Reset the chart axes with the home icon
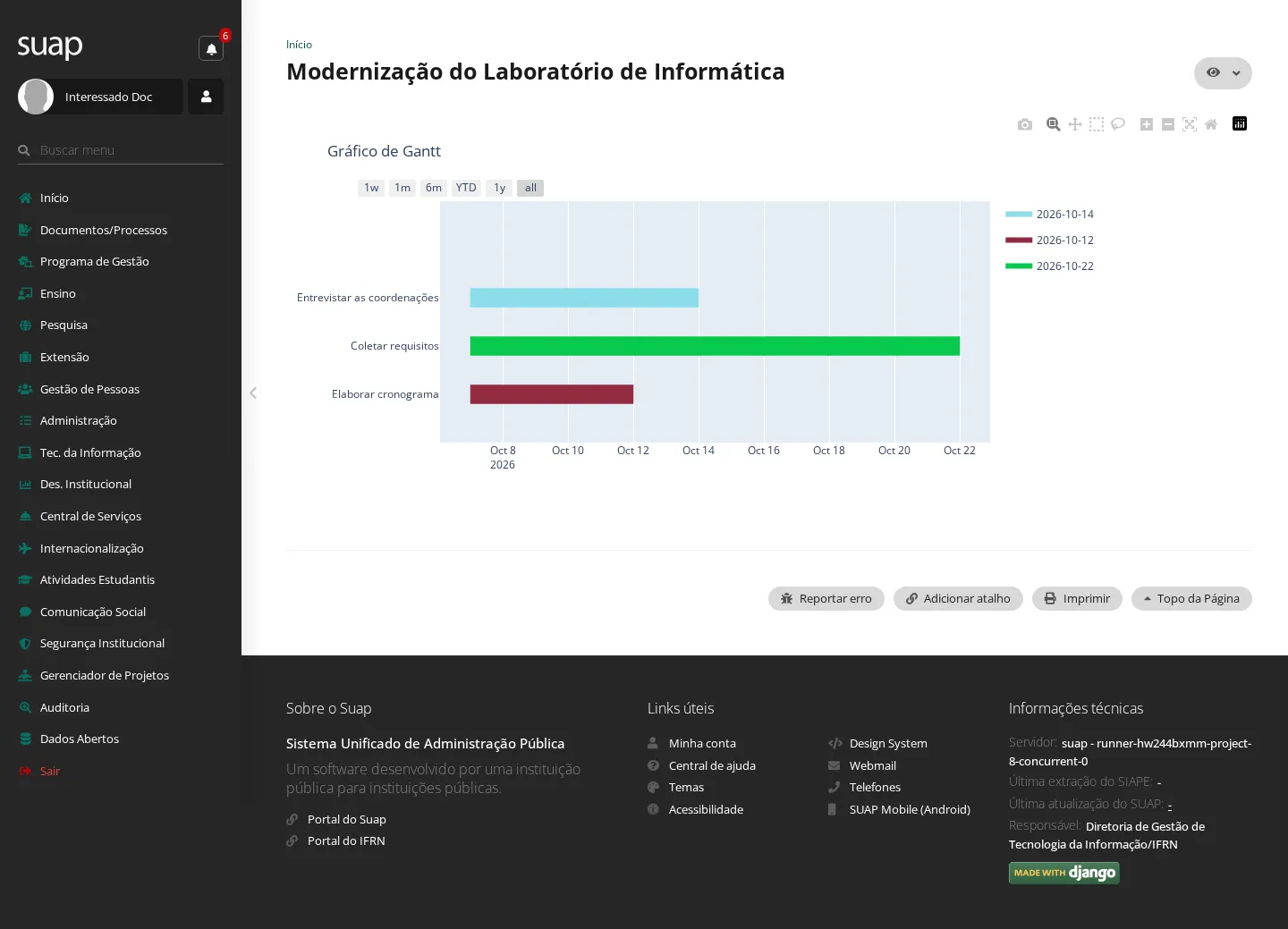The height and width of the screenshot is (929, 1288). tap(1211, 124)
